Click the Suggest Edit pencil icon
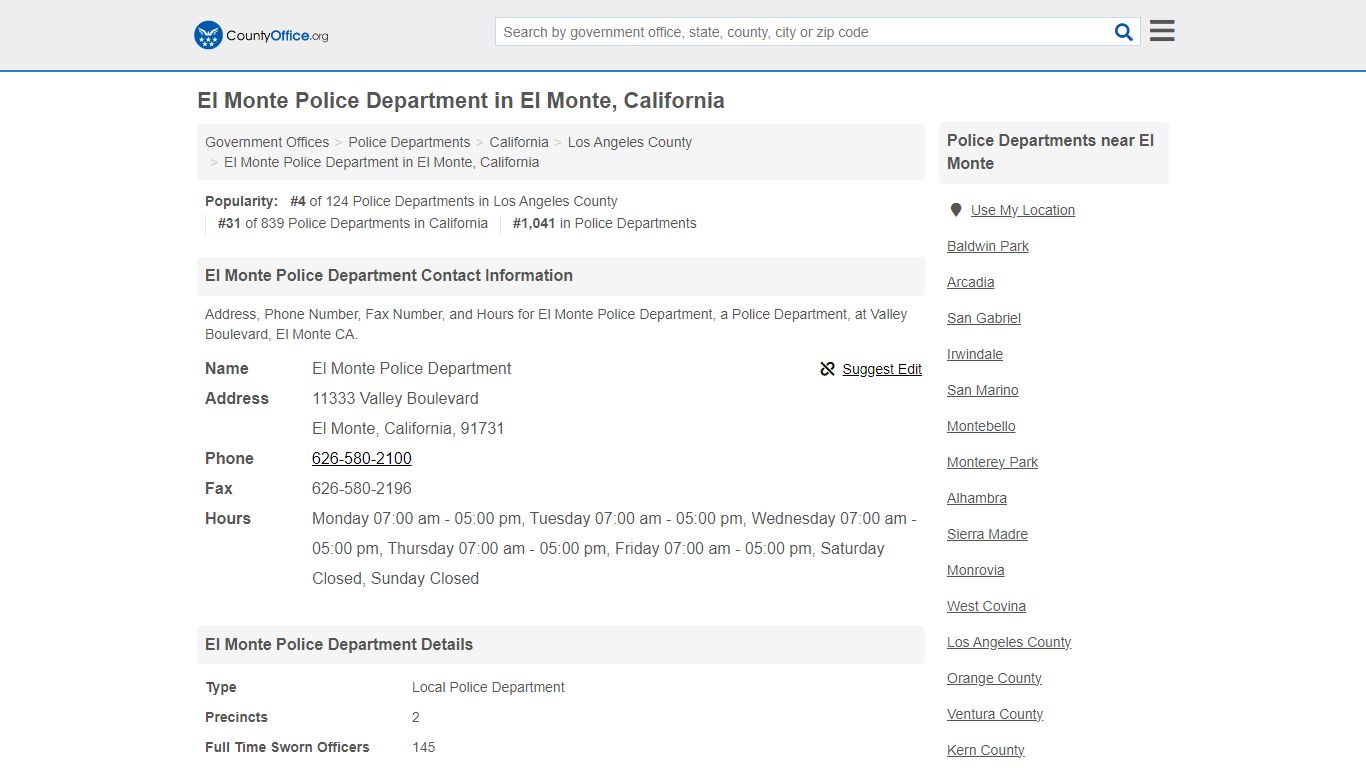This screenshot has width=1366, height=768. pyautogui.click(x=827, y=369)
